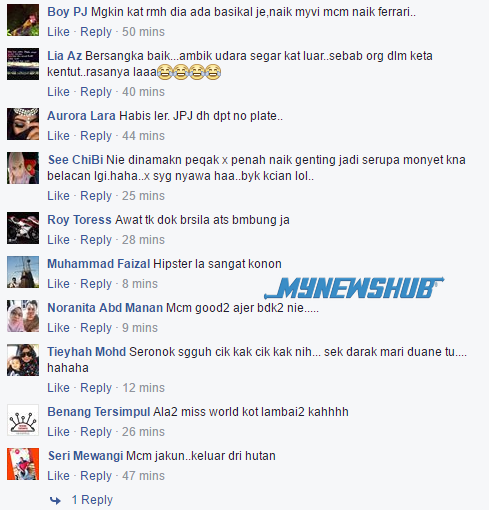Like Roy Toress's comment
Viewport: 489px width, 510px height.
point(58,240)
